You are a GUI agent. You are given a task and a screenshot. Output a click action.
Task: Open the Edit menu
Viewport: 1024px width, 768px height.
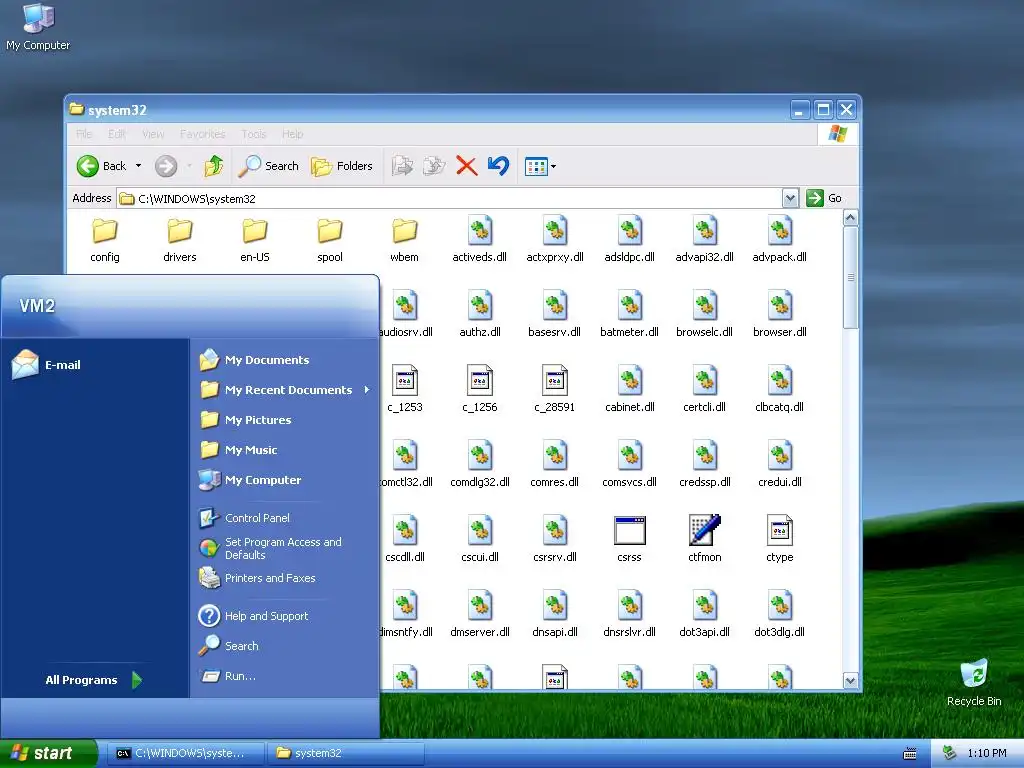coord(117,134)
